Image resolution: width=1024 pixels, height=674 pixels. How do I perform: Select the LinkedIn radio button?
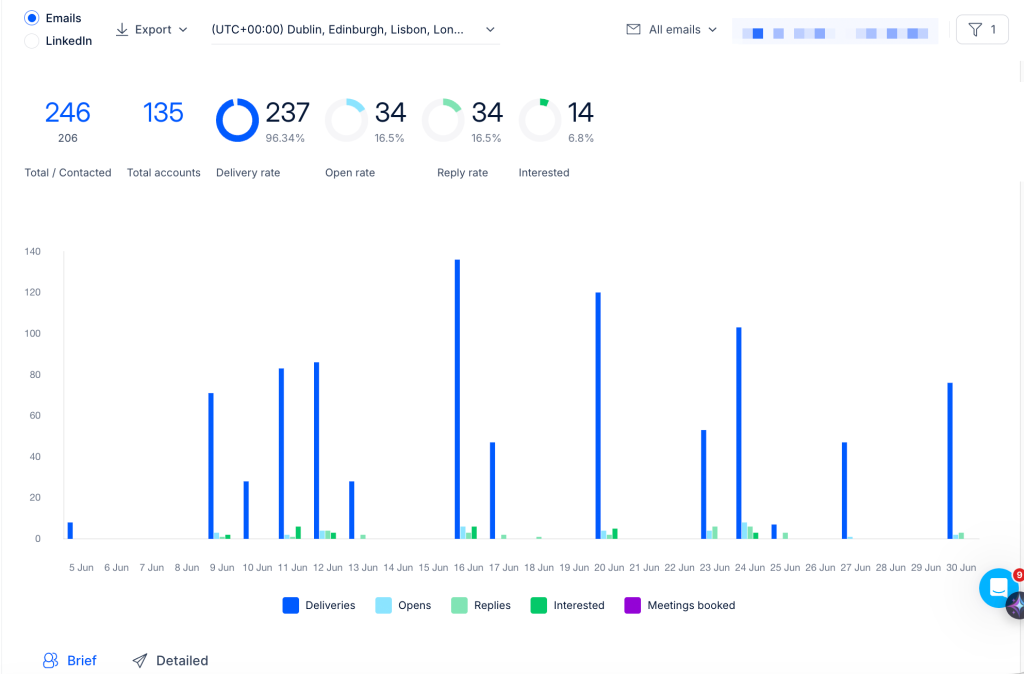click(31, 40)
